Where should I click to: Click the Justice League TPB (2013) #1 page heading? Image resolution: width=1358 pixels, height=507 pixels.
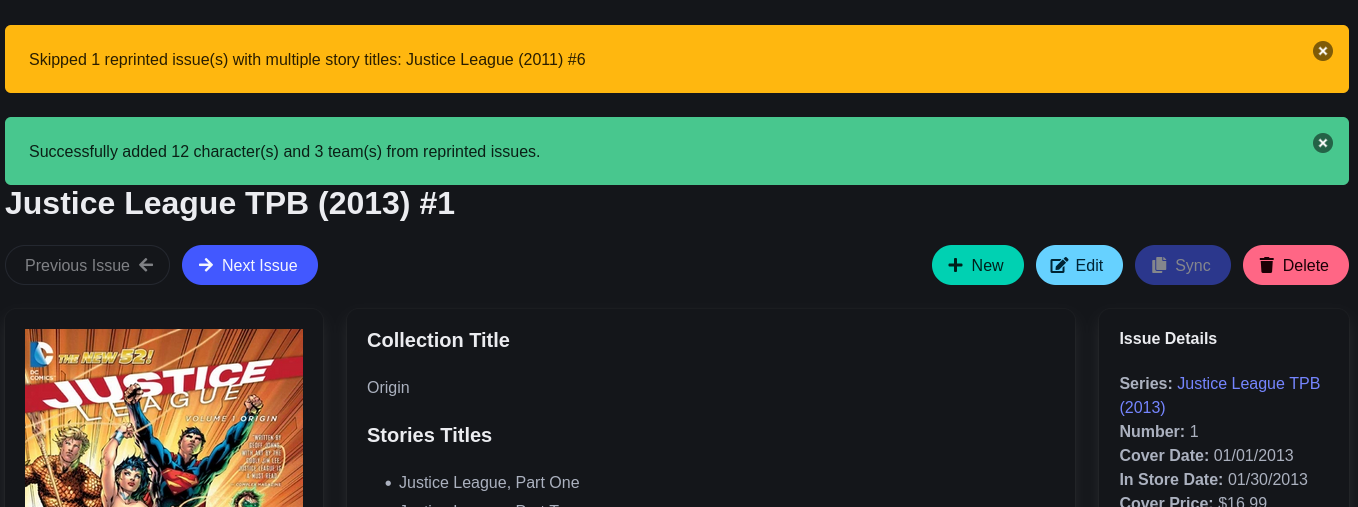pos(230,204)
